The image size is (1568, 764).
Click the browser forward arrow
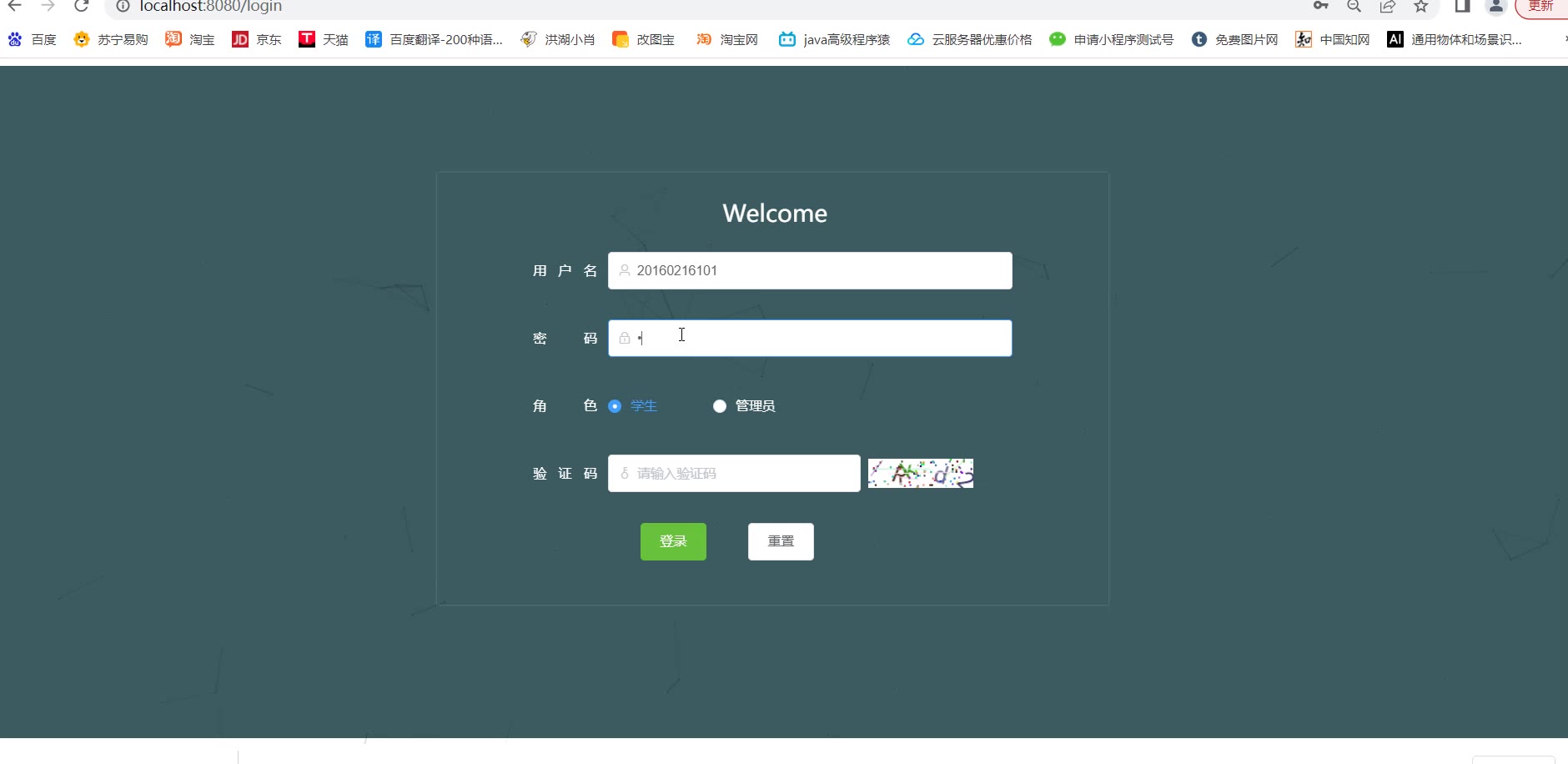[48, 6]
